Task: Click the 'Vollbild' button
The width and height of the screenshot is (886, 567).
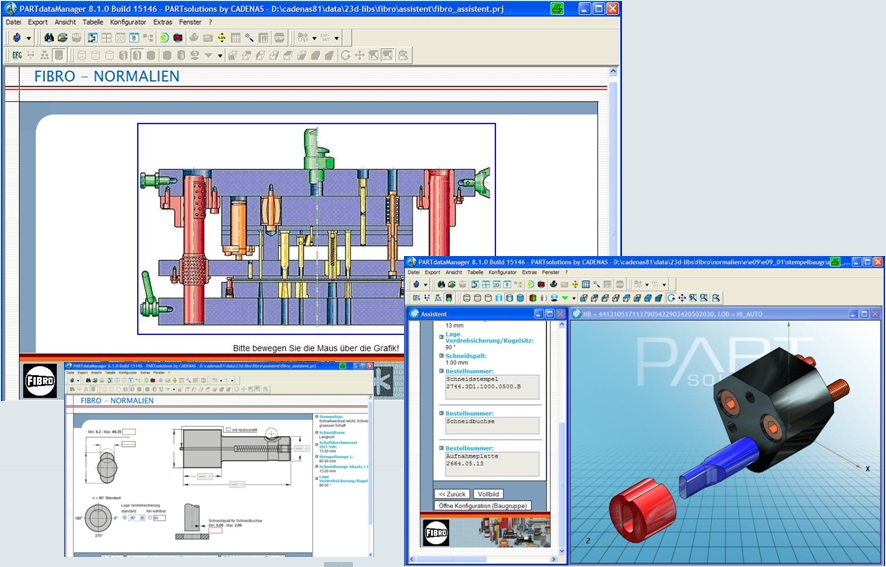Action: coord(488,494)
